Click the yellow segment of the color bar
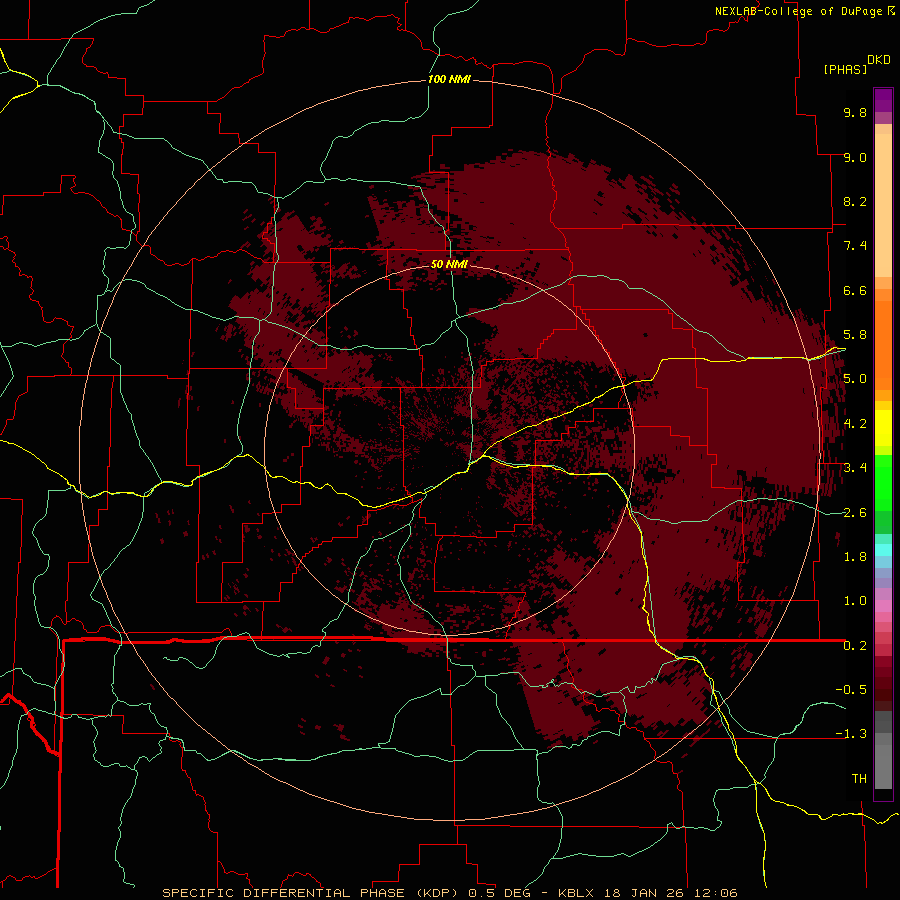Viewport: 900px width, 900px height. click(883, 428)
